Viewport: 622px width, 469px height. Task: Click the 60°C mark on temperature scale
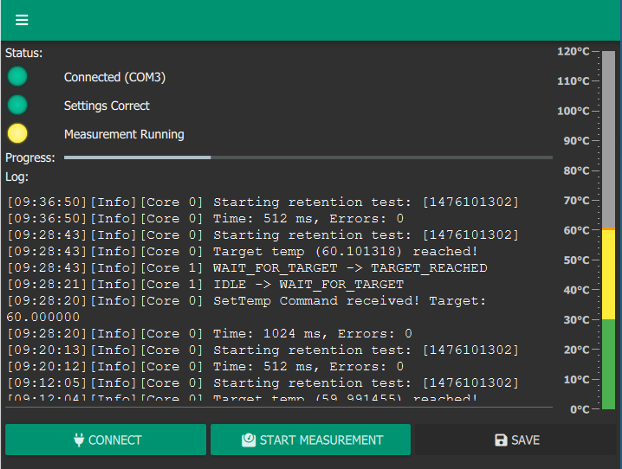point(576,230)
